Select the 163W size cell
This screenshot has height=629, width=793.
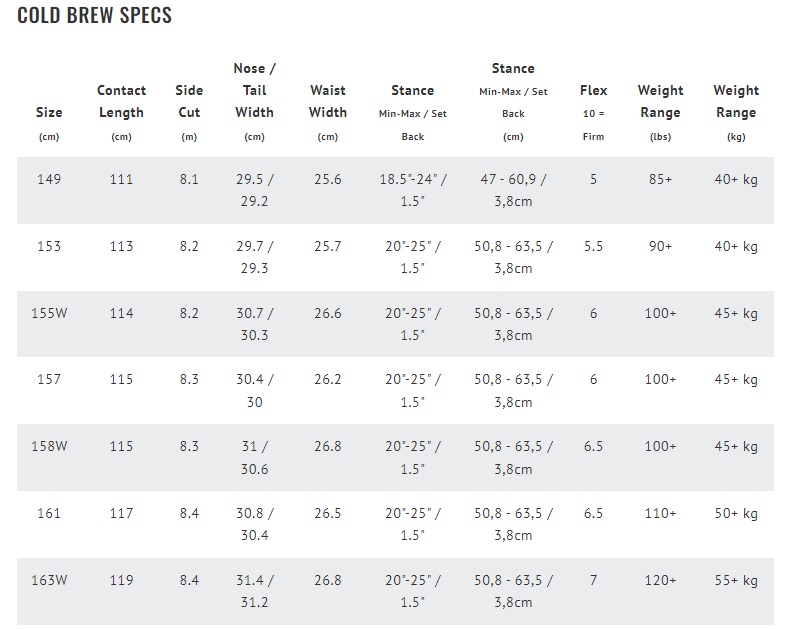pos(49,580)
